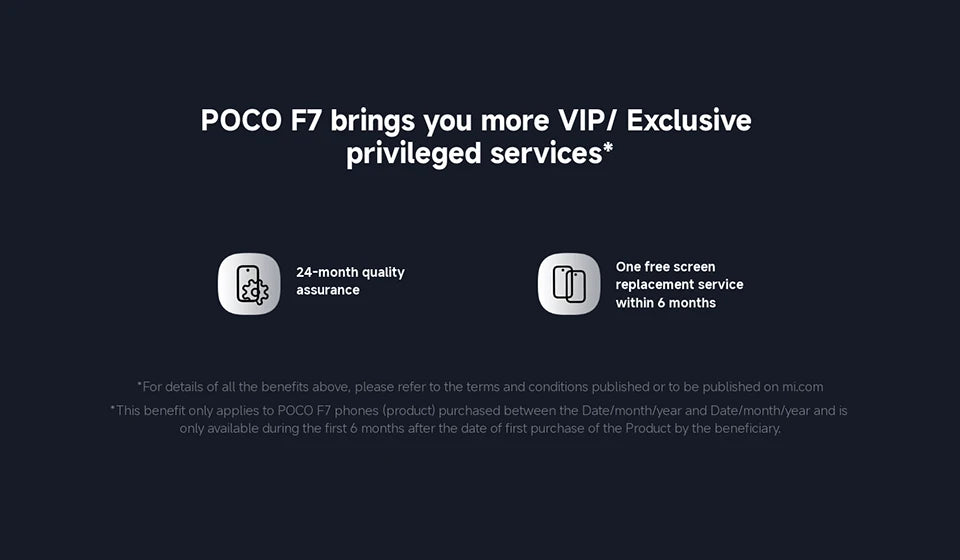960x560 pixels.
Task: Select the "24-month quality" label line
Action: [350, 272]
